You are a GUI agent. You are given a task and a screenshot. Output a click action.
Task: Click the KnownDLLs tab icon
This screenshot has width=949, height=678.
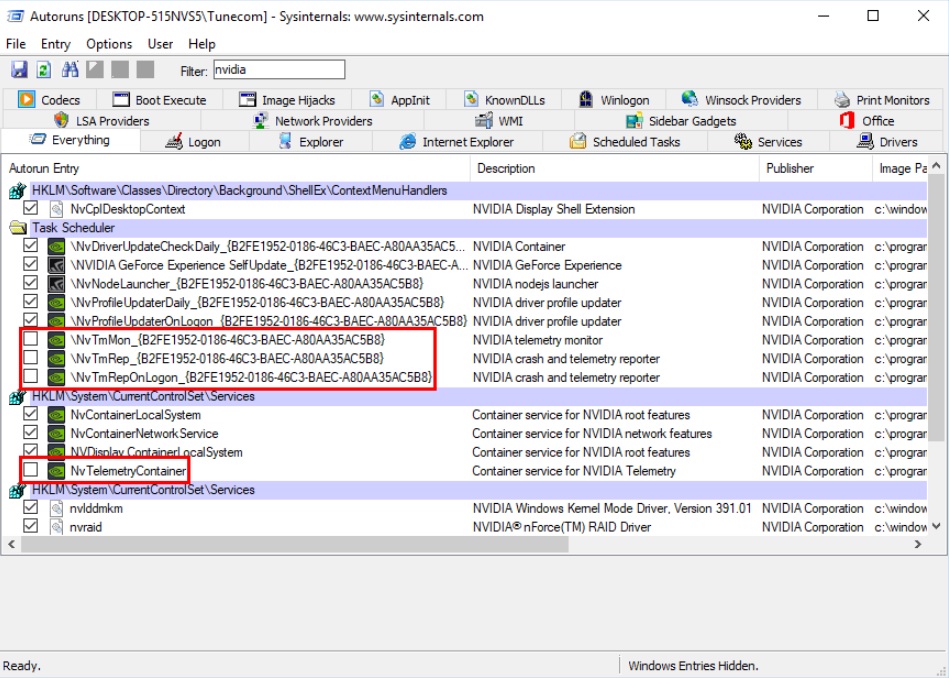click(471, 99)
